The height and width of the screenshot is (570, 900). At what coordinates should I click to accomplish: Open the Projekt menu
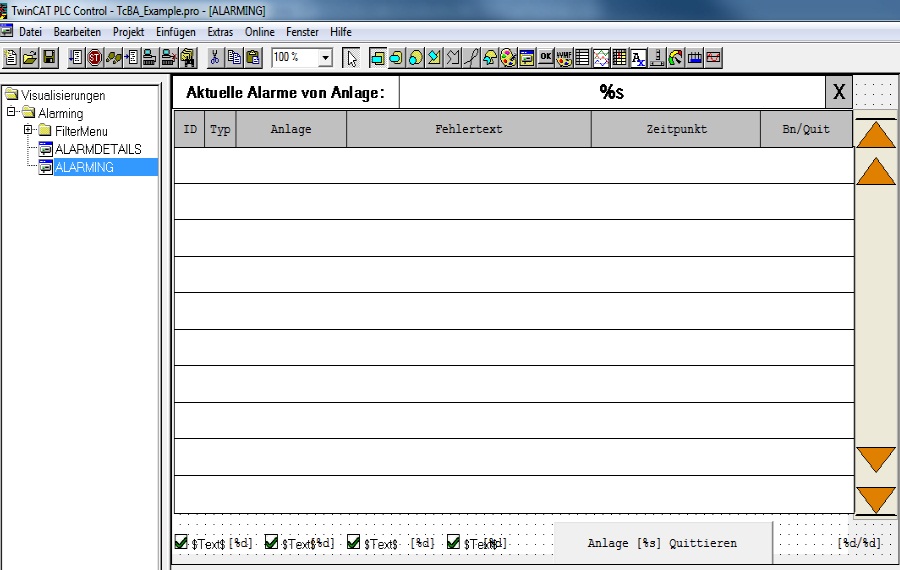[x=128, y=32]
